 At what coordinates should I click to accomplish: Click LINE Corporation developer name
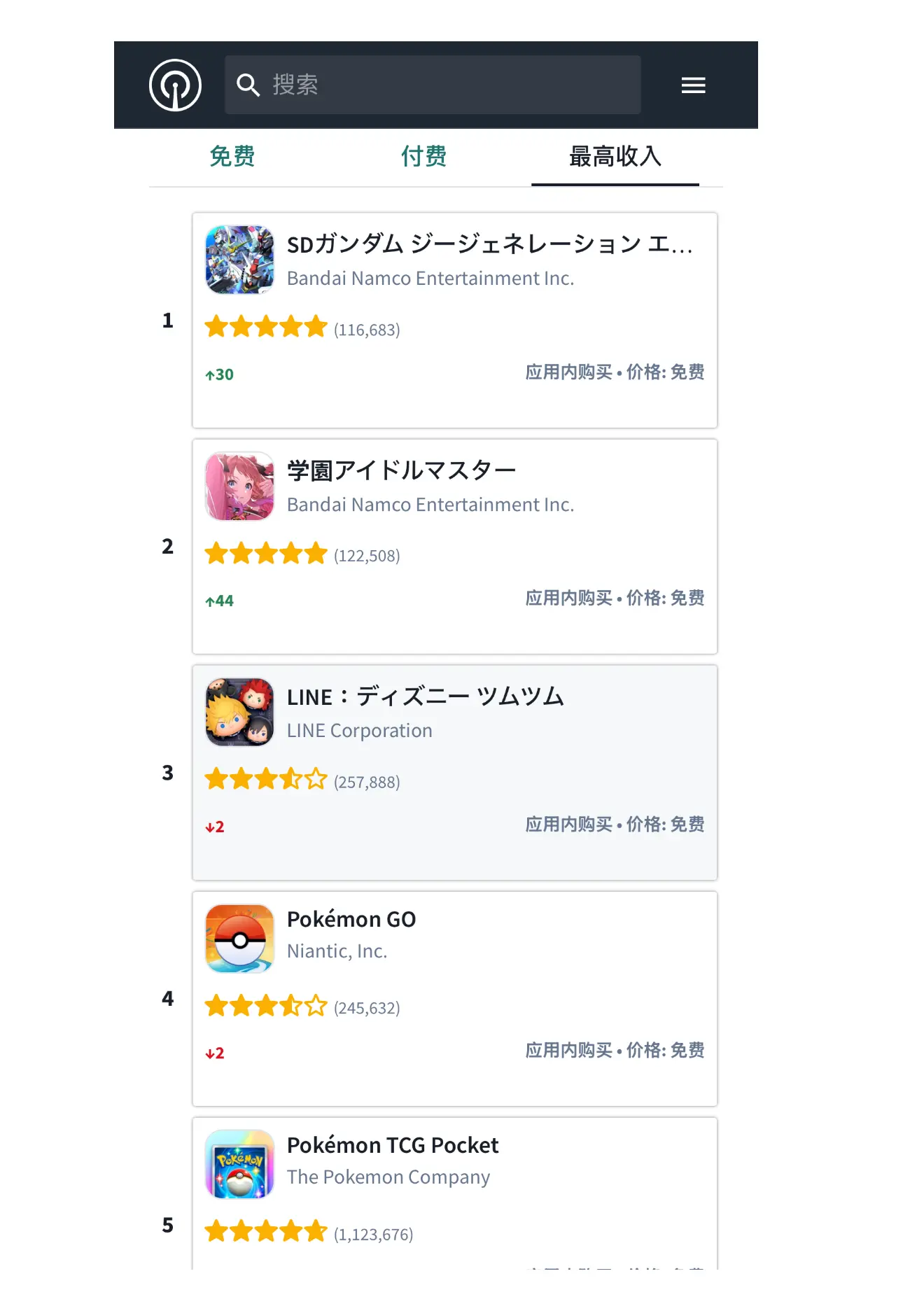point(360,731)
